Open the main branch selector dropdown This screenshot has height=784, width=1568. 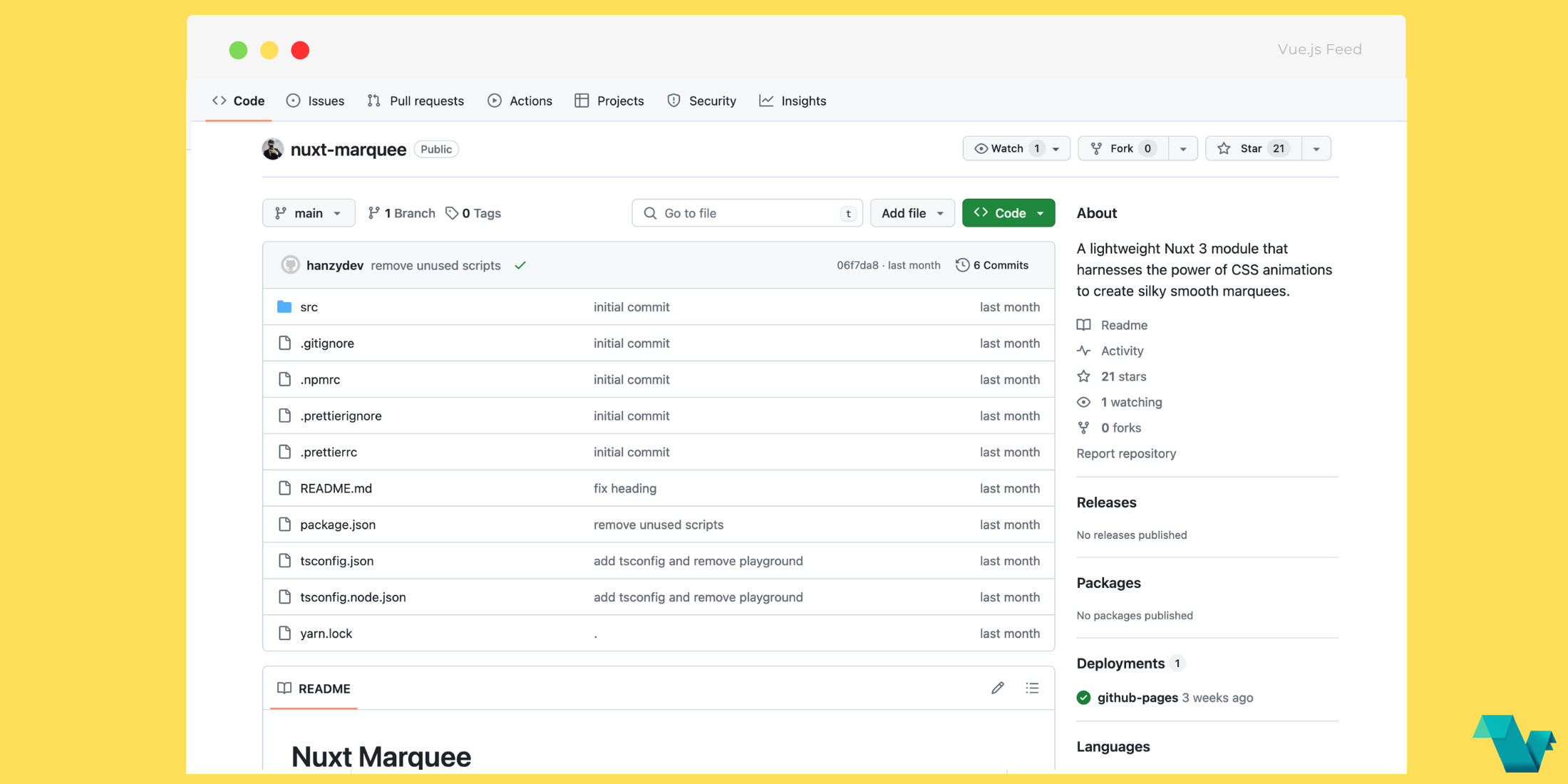[308, 212]
